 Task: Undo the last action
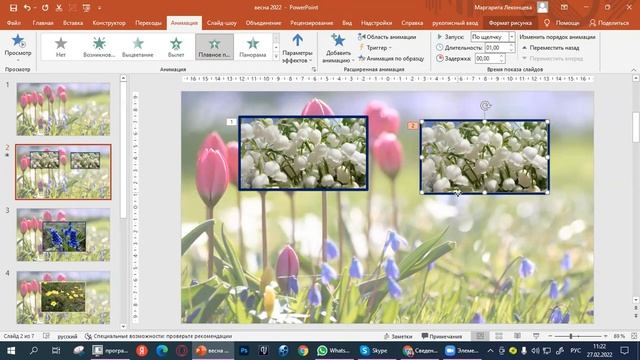pyautogui.click(x=27, y=8)
